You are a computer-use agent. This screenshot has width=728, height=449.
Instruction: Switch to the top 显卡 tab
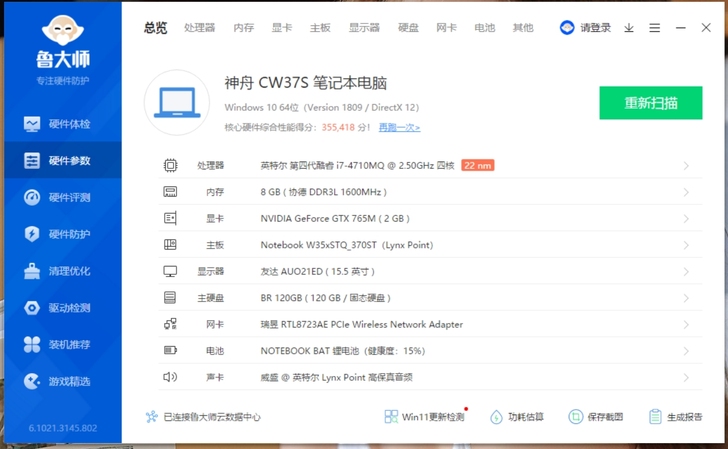coord(282,28)
